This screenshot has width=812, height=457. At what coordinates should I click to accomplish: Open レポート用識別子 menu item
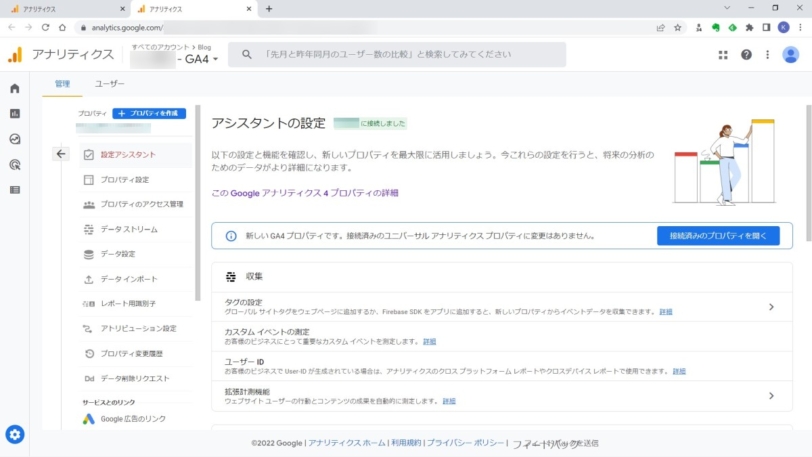tap(135, 304)
